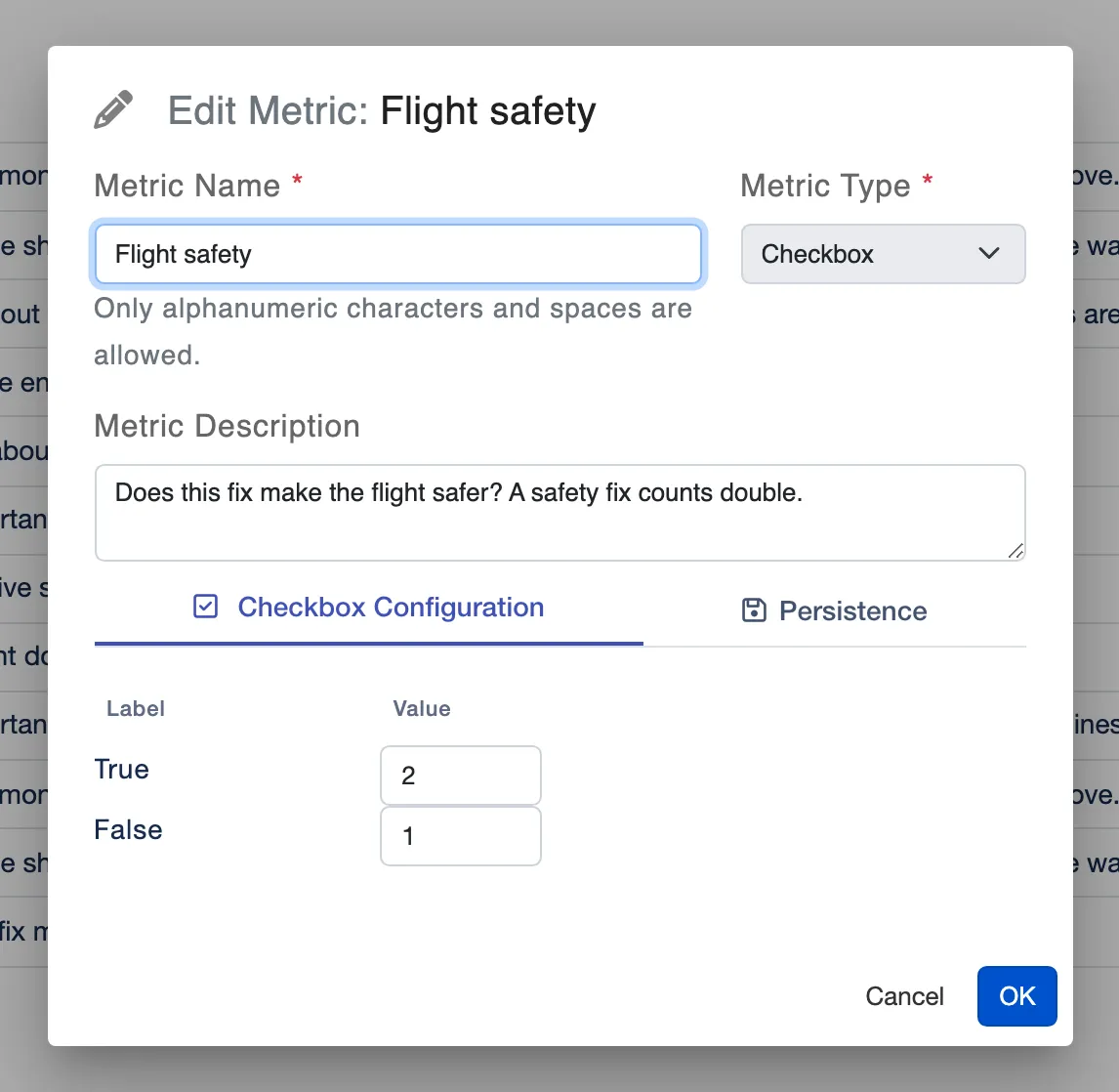
Task: Click the Label column header
Action: [136, 709]
